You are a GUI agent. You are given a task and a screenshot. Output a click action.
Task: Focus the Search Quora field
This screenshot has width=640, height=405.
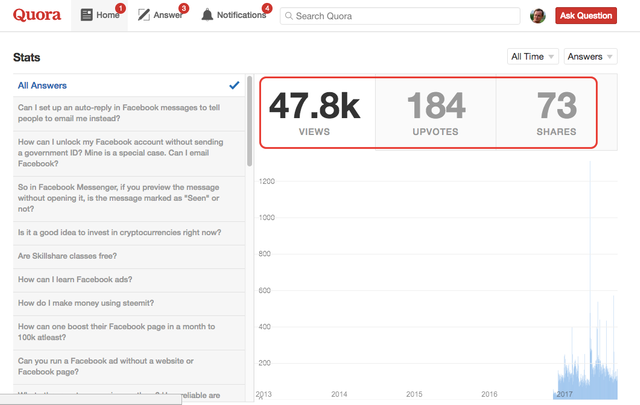(x=400, y=16)
